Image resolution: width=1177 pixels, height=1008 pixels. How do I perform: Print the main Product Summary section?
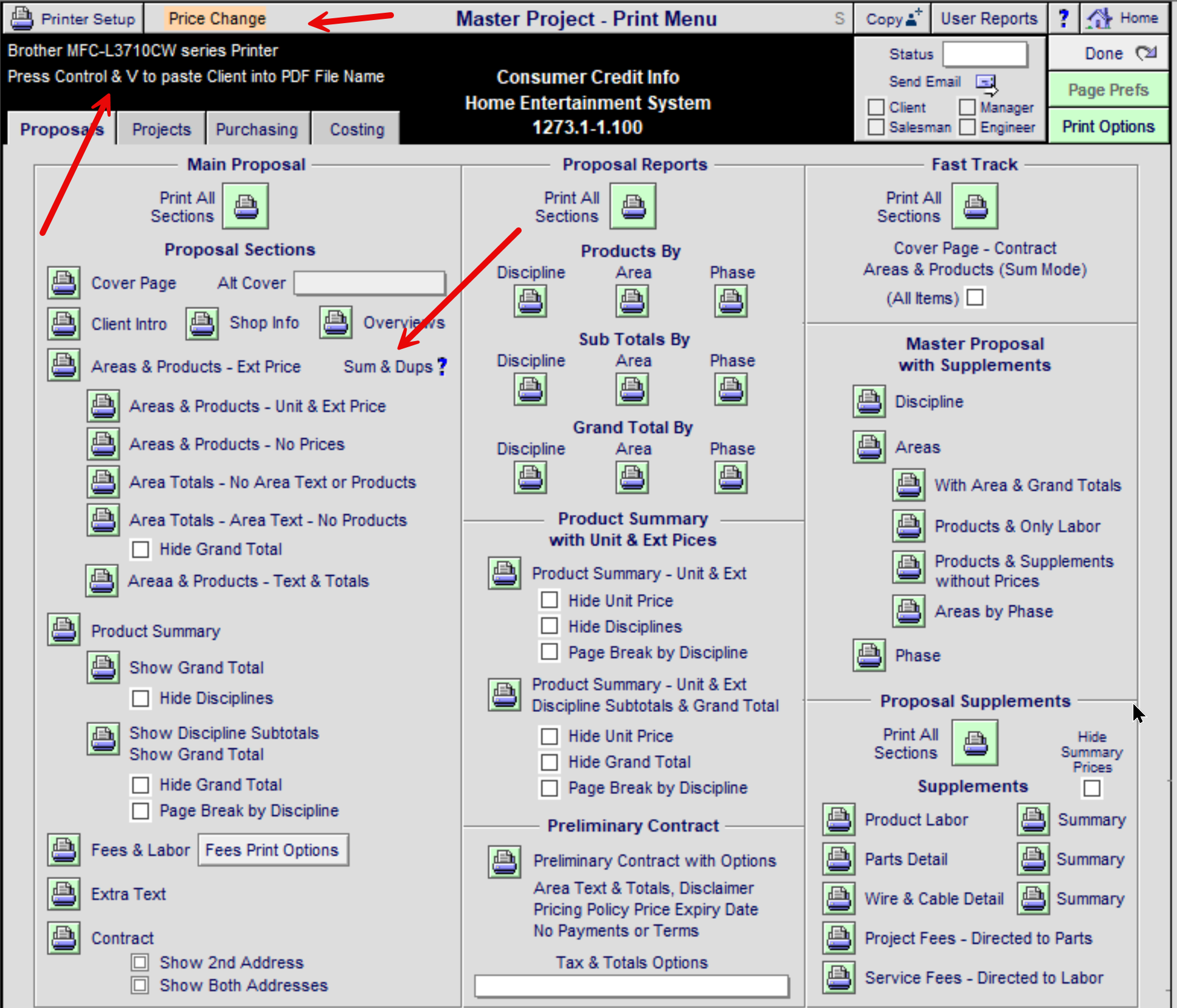(64, 629)
